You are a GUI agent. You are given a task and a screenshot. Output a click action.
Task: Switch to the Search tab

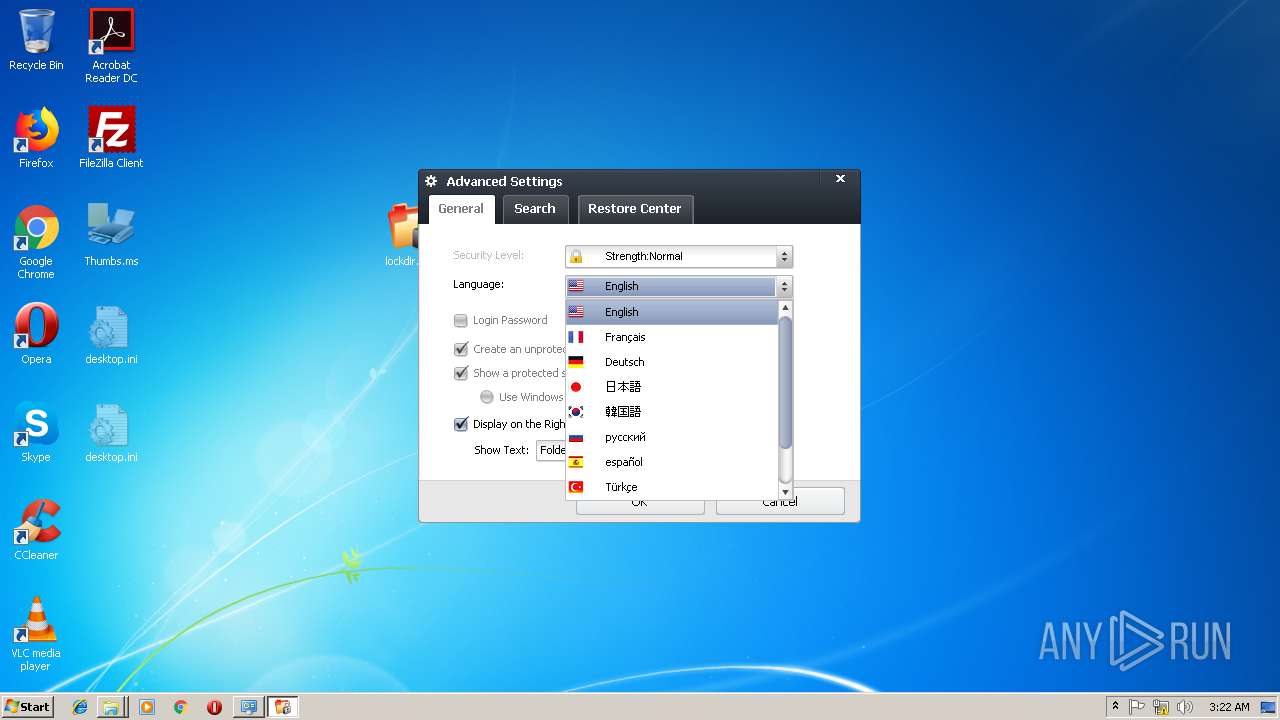point(535,209)
